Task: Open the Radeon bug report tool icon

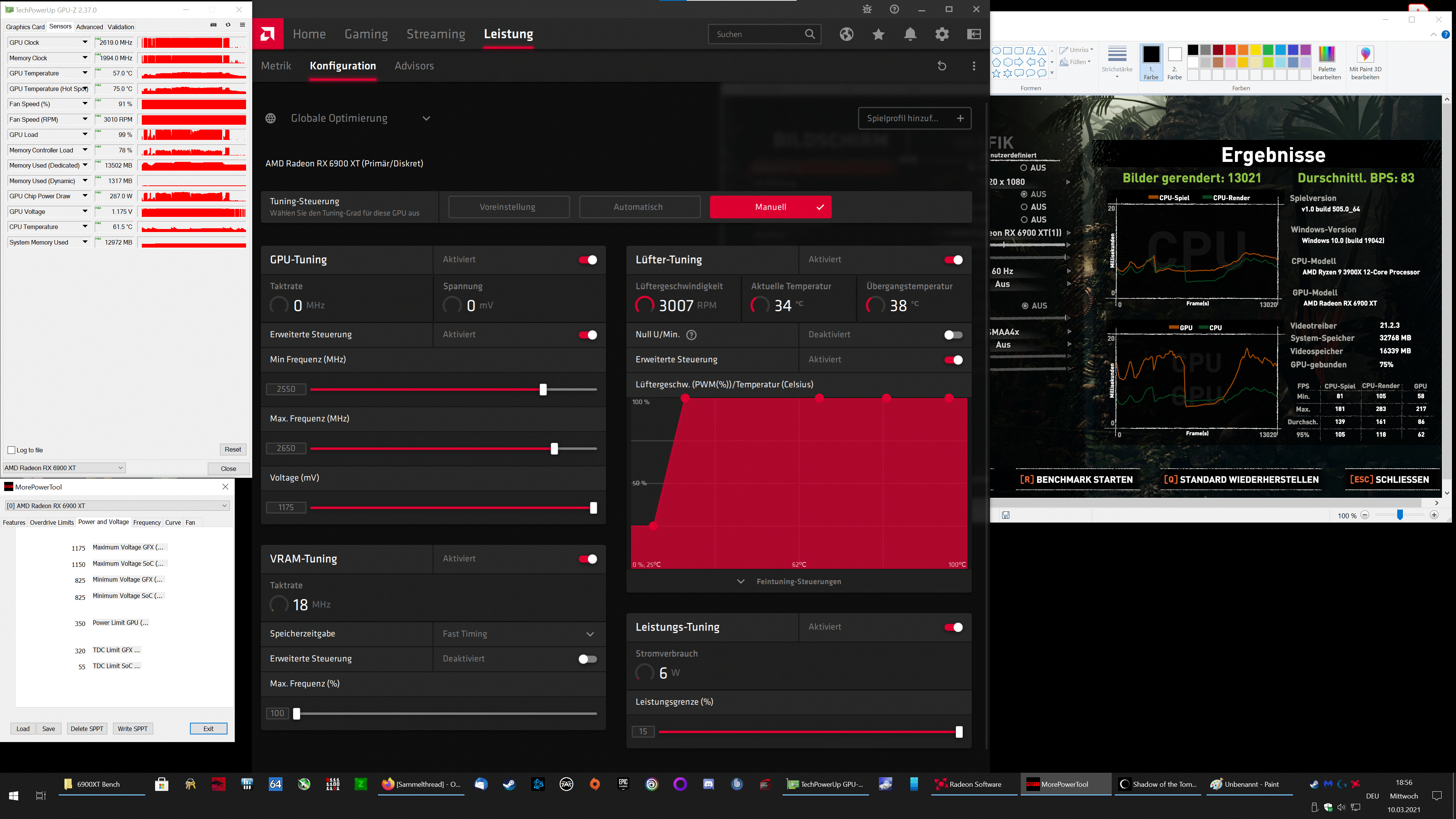Action: [867, 9]
